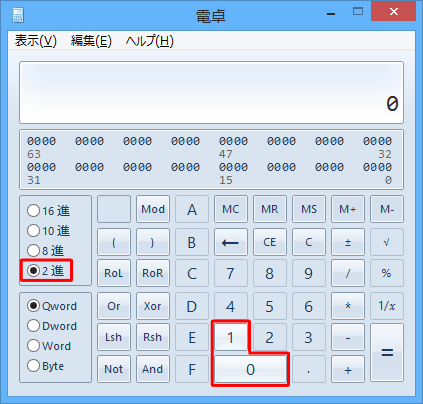The height and width of the screenshot is (404, 423).
Task: Click the Lsh left shift button
Action: (x=114, y=337)
